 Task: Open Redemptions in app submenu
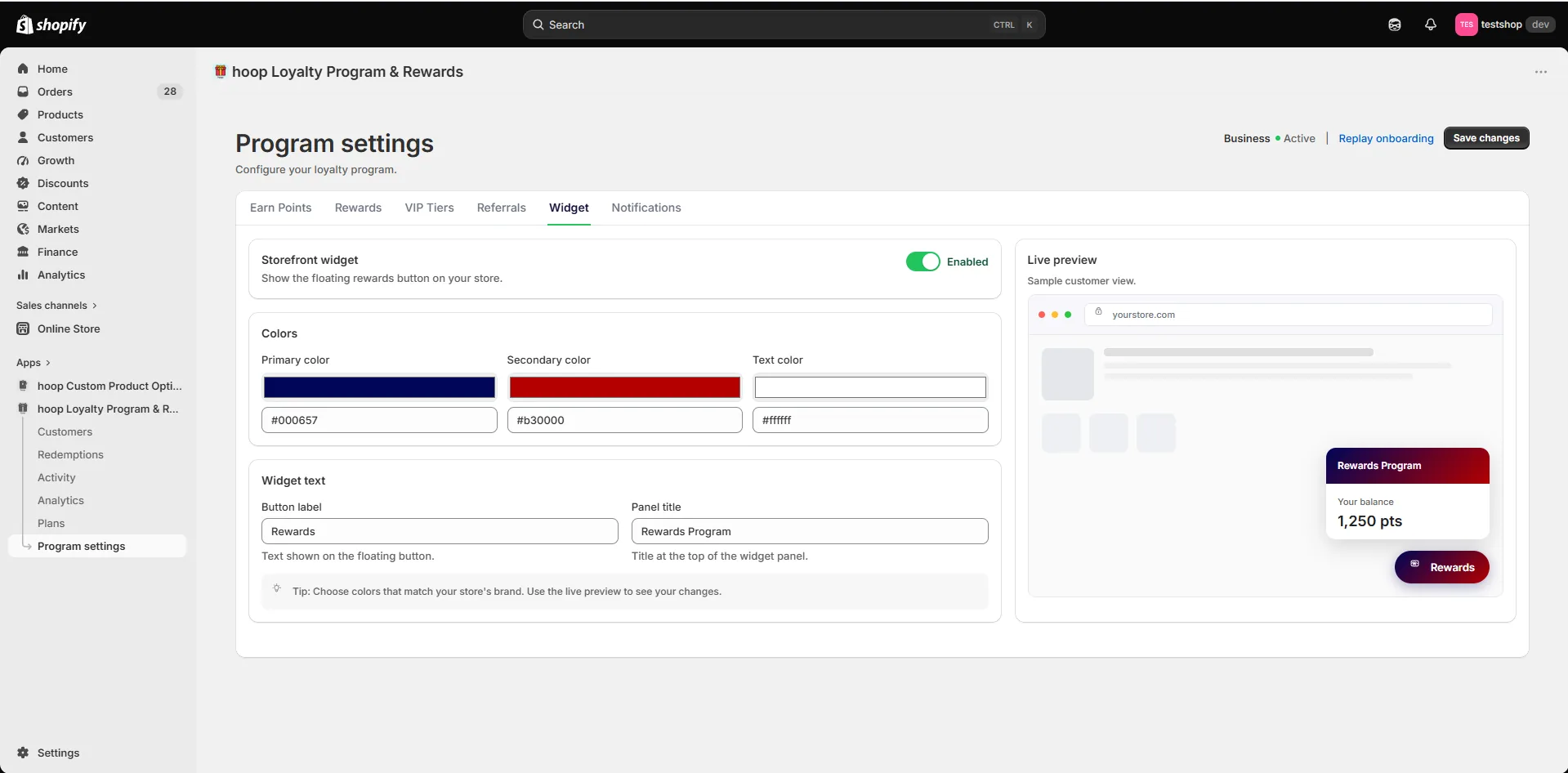pyautogui.click(x=70, y=454)
